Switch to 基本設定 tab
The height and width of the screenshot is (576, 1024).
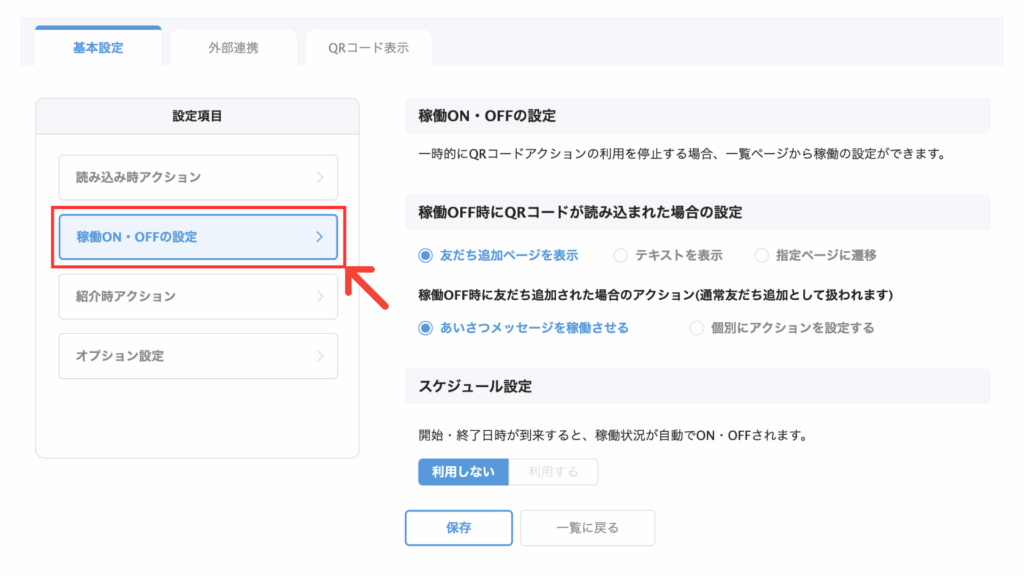pyautogui.click(x=98, y=47)
